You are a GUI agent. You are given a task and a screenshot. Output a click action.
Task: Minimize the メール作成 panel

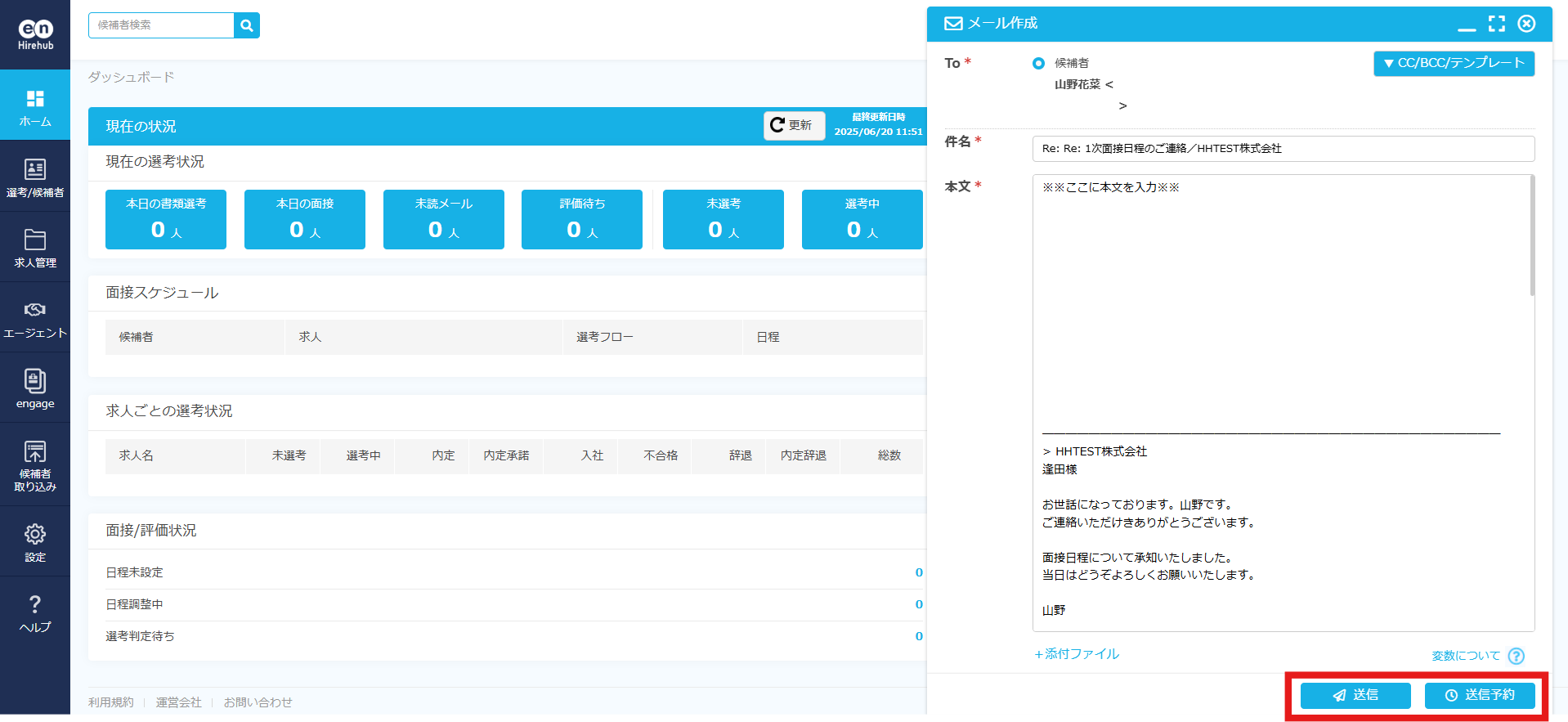[x=1467, y=25]
